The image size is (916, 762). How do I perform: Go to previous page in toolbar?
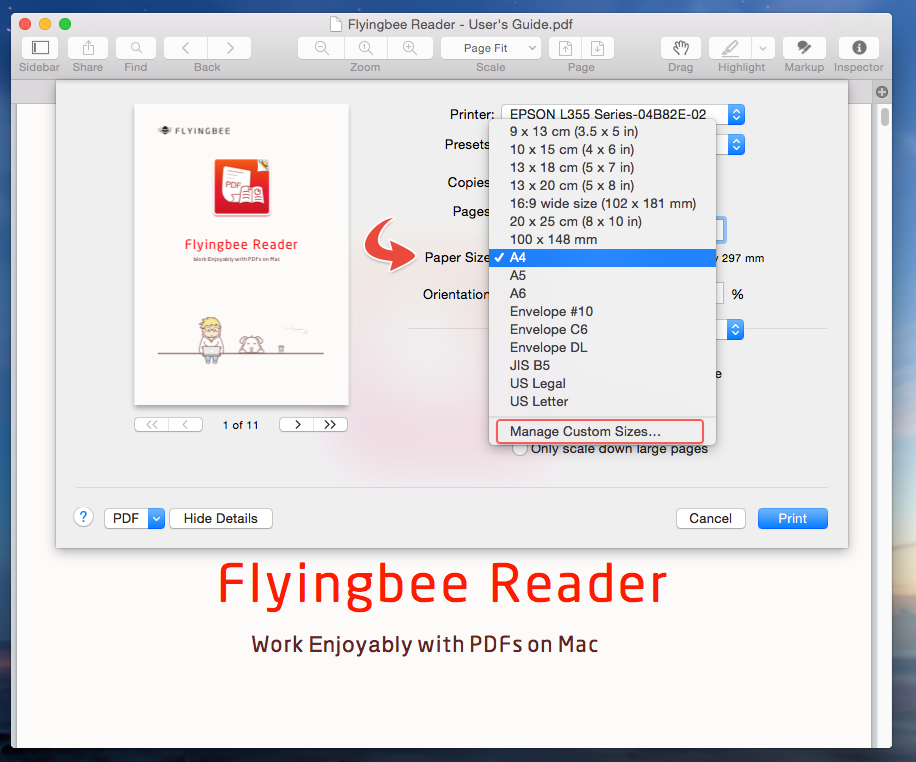pyautogui.click(x=565, y=48)
